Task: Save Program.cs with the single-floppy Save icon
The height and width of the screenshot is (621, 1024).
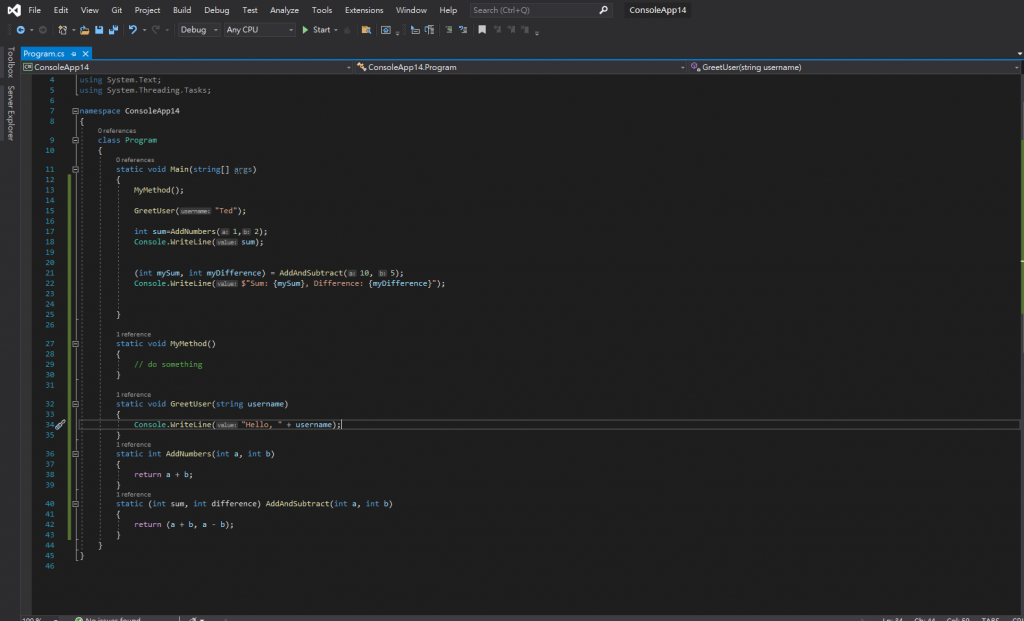Action: (99, 30)
